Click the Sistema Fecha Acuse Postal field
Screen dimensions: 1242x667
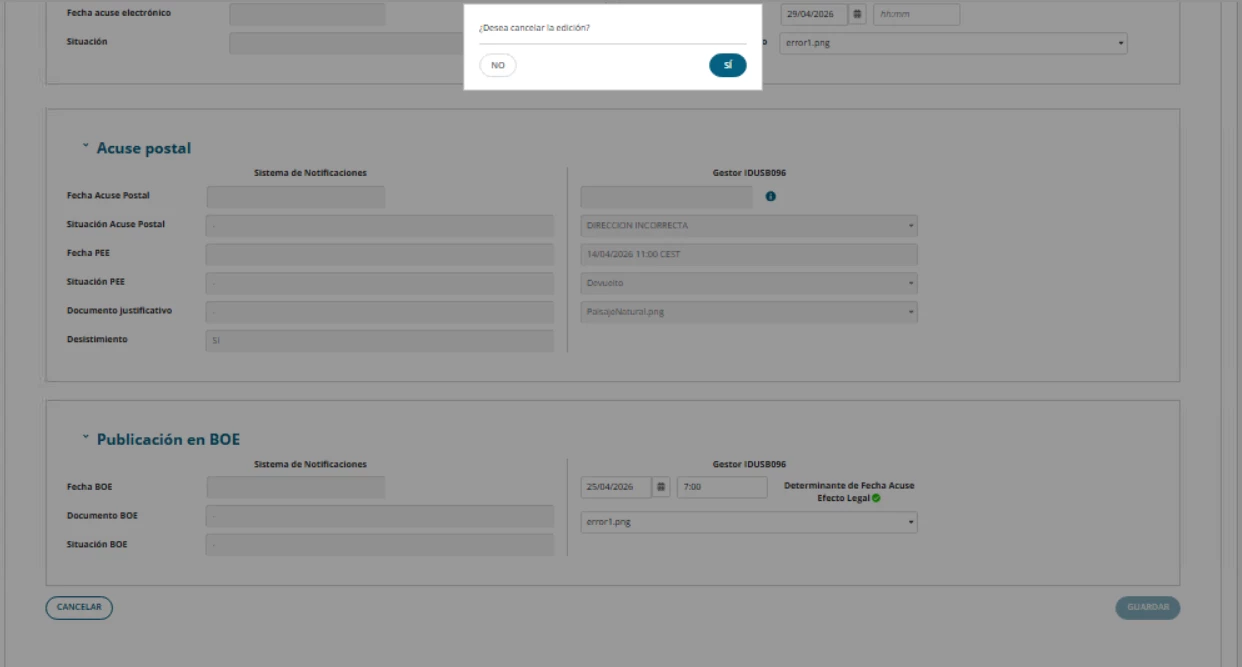pyautogui.click(x=296, y=196)
